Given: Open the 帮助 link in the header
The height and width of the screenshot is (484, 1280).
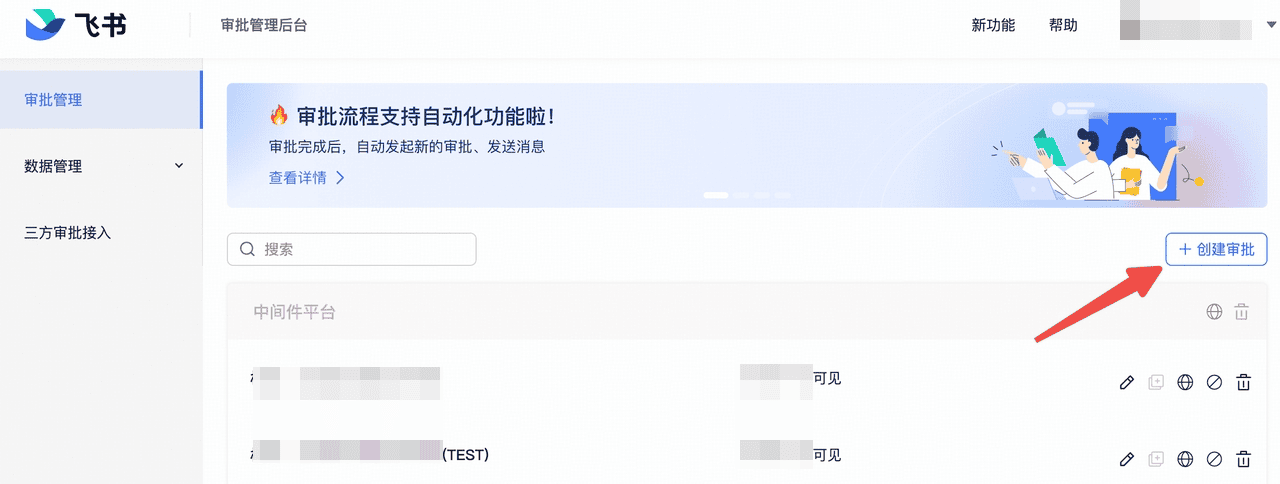Looking at the screenshot, I should click(1063, 25).
